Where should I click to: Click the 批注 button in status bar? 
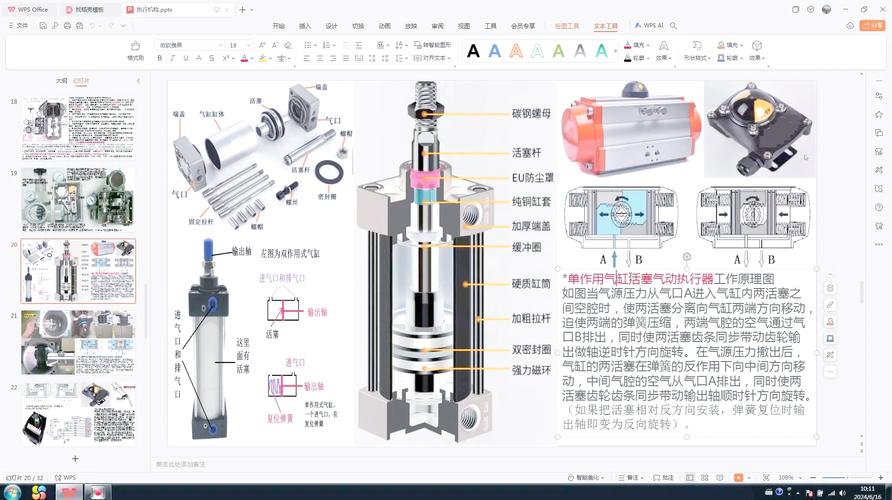coord(663,478)
